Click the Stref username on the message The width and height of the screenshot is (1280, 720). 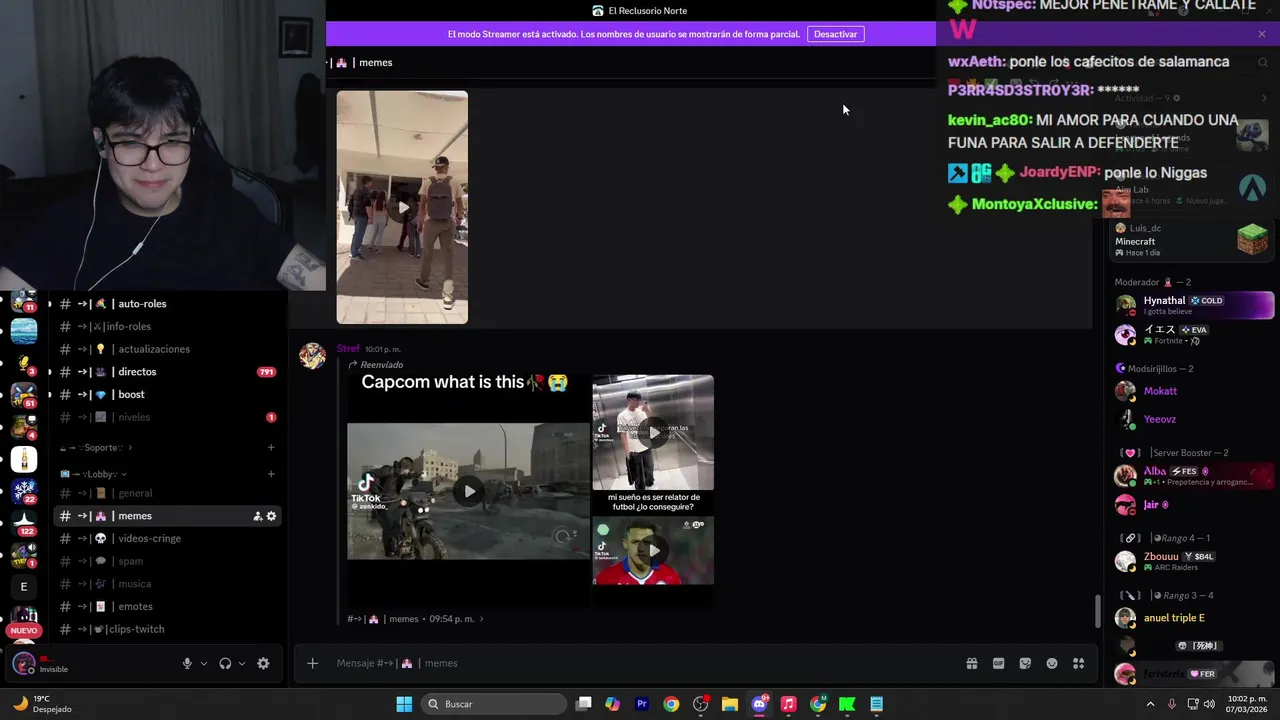pyautogui.click(x=348, y=349)
